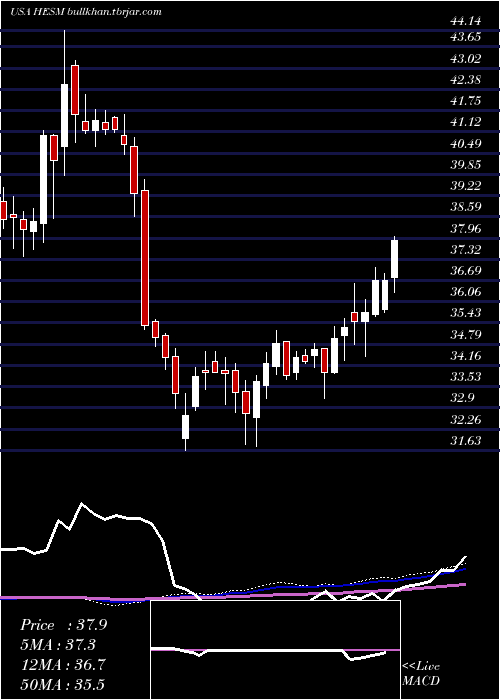Click the 44.14 price axis label

tap(466, 20)
